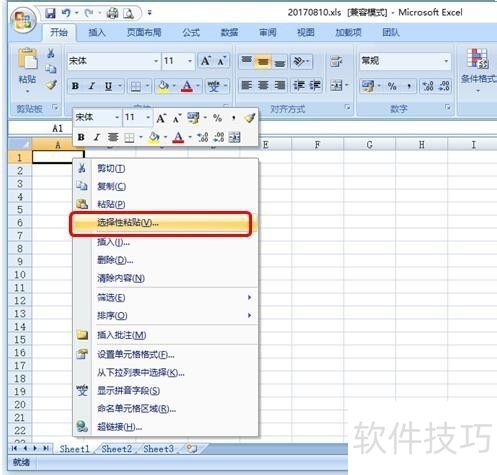497x475 pixels.
Task: Apply borders from ribbon borders icon
Action: (136, 86)
